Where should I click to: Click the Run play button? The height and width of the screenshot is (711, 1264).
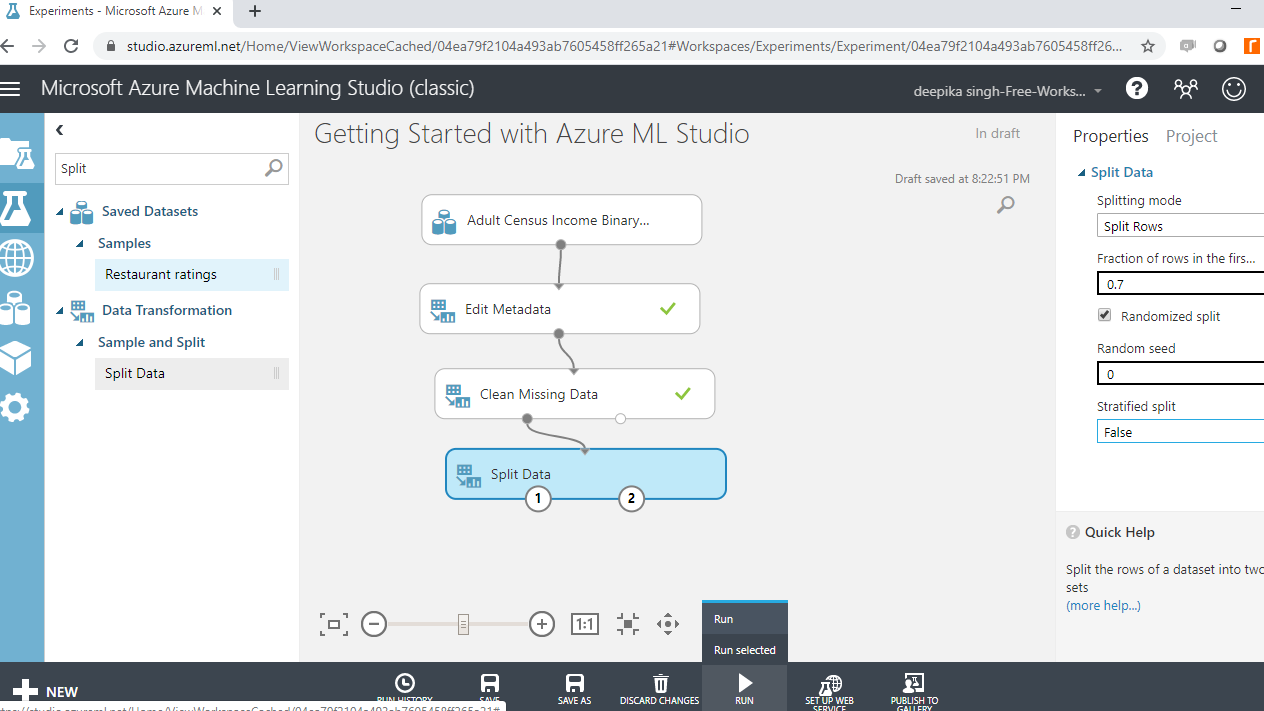click(745, 683)
